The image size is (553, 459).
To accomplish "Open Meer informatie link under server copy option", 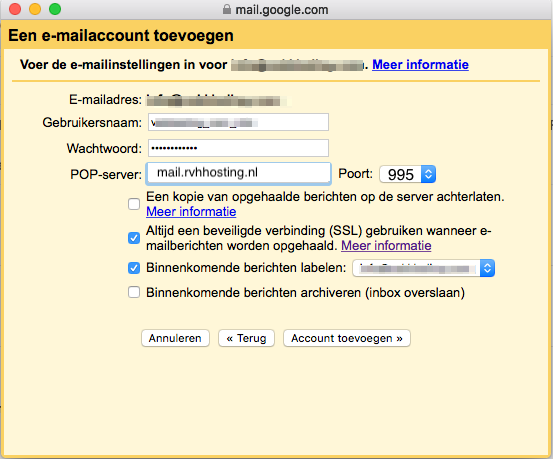I will tap(191, 212).
